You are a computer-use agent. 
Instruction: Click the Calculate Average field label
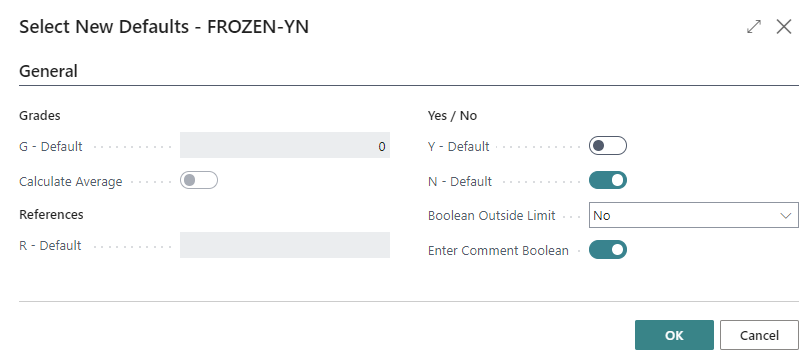click(x=70, y=182)
